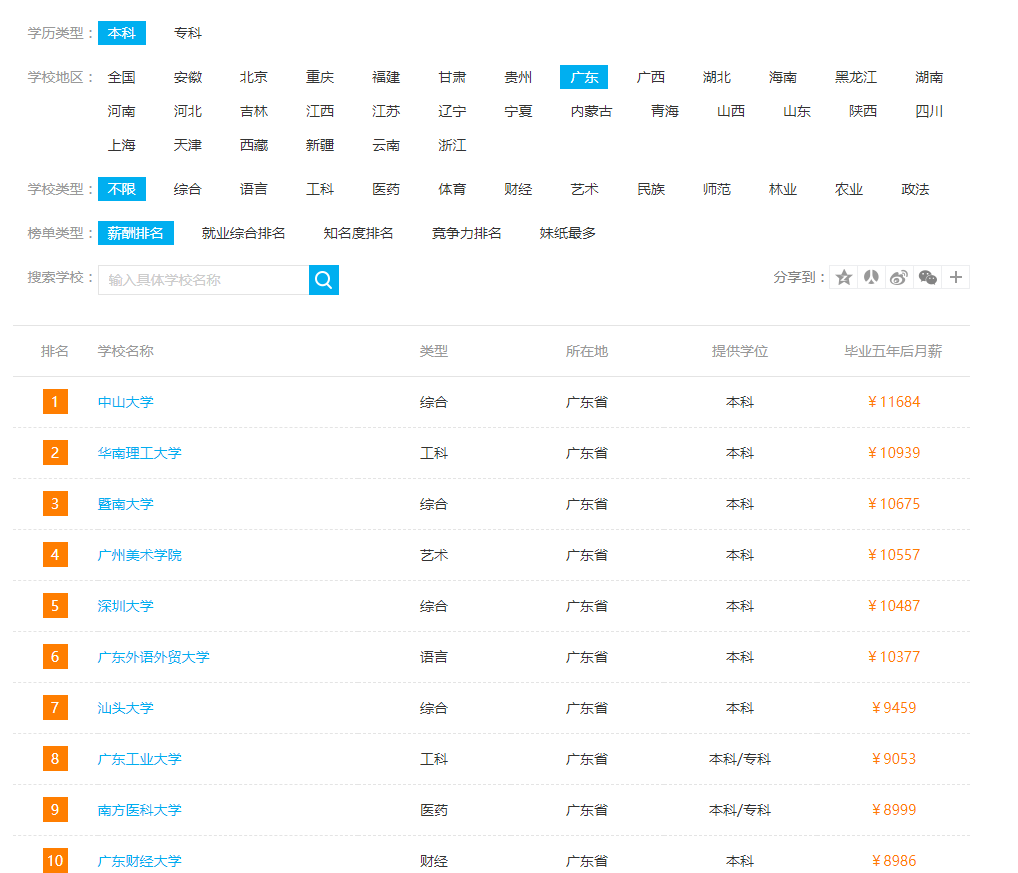Screen dimensions: 1018x873
Task: Open 暨南大学 school link
Action: pos(125,504)
